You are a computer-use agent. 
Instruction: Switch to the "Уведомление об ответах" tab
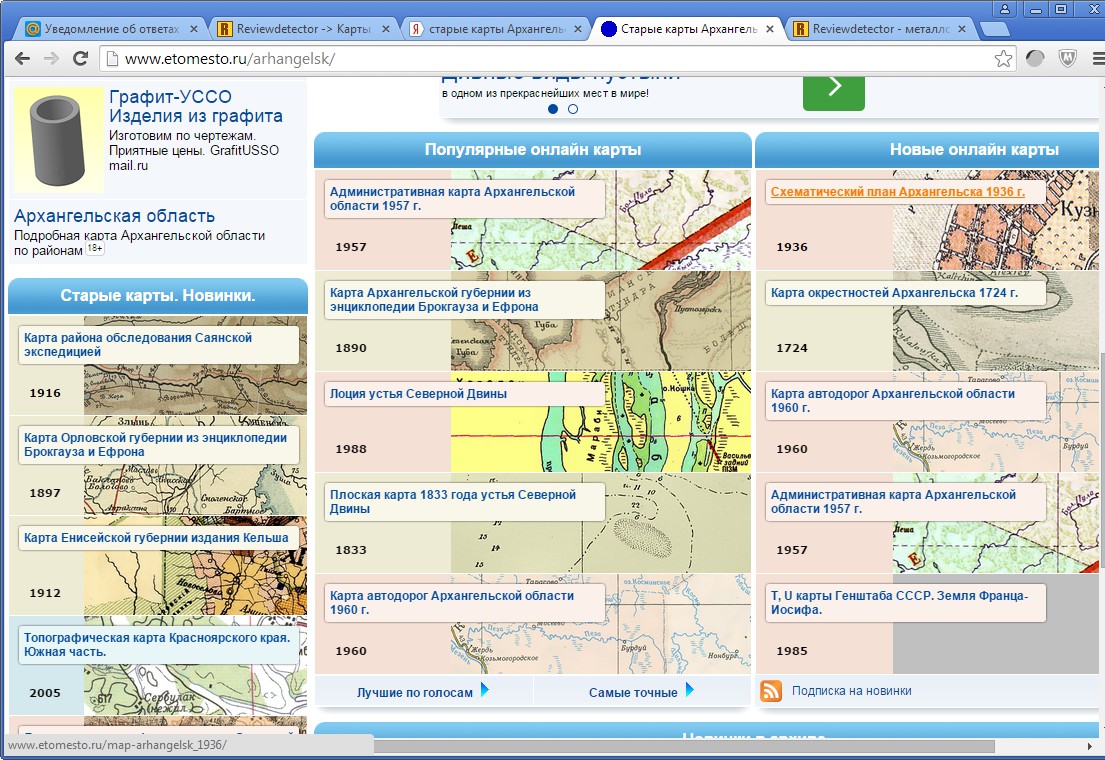point(112,29)
